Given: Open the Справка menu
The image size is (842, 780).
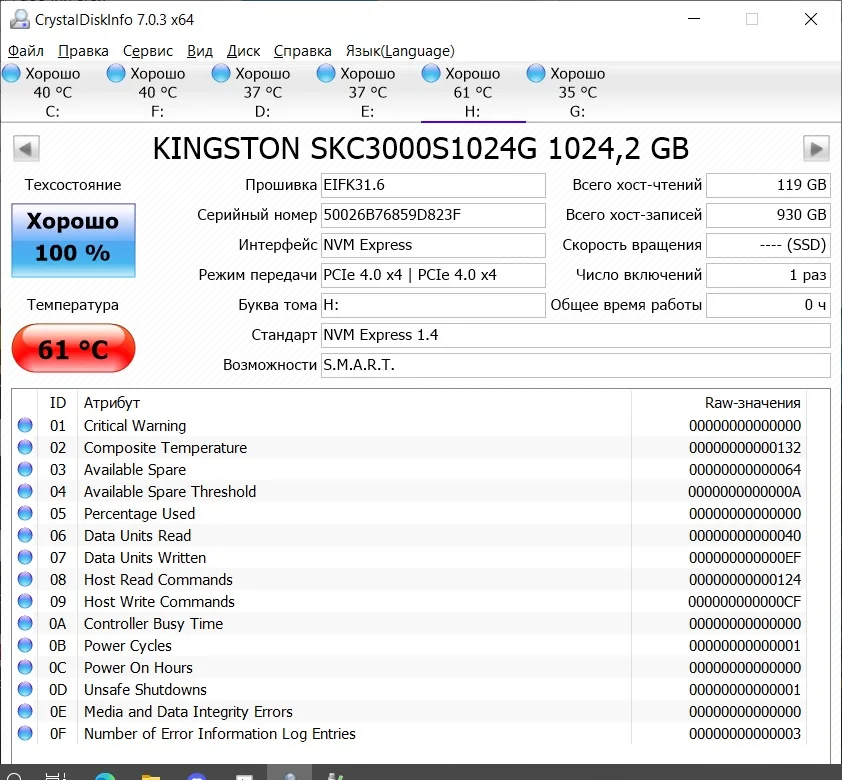Looking at the screenshot, I should [302, 51].
